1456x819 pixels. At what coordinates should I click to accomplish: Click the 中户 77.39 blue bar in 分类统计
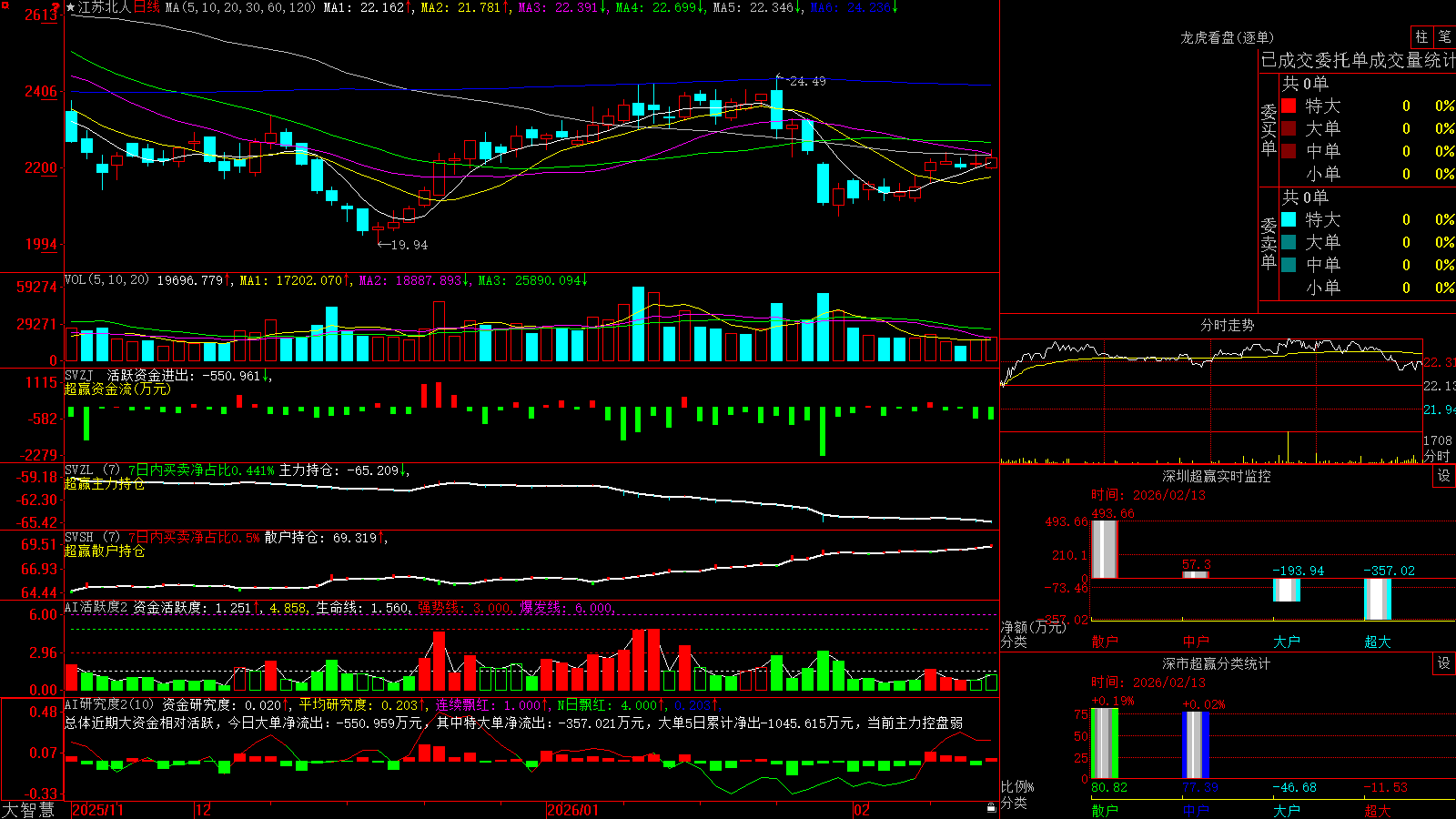point(1195,745)
